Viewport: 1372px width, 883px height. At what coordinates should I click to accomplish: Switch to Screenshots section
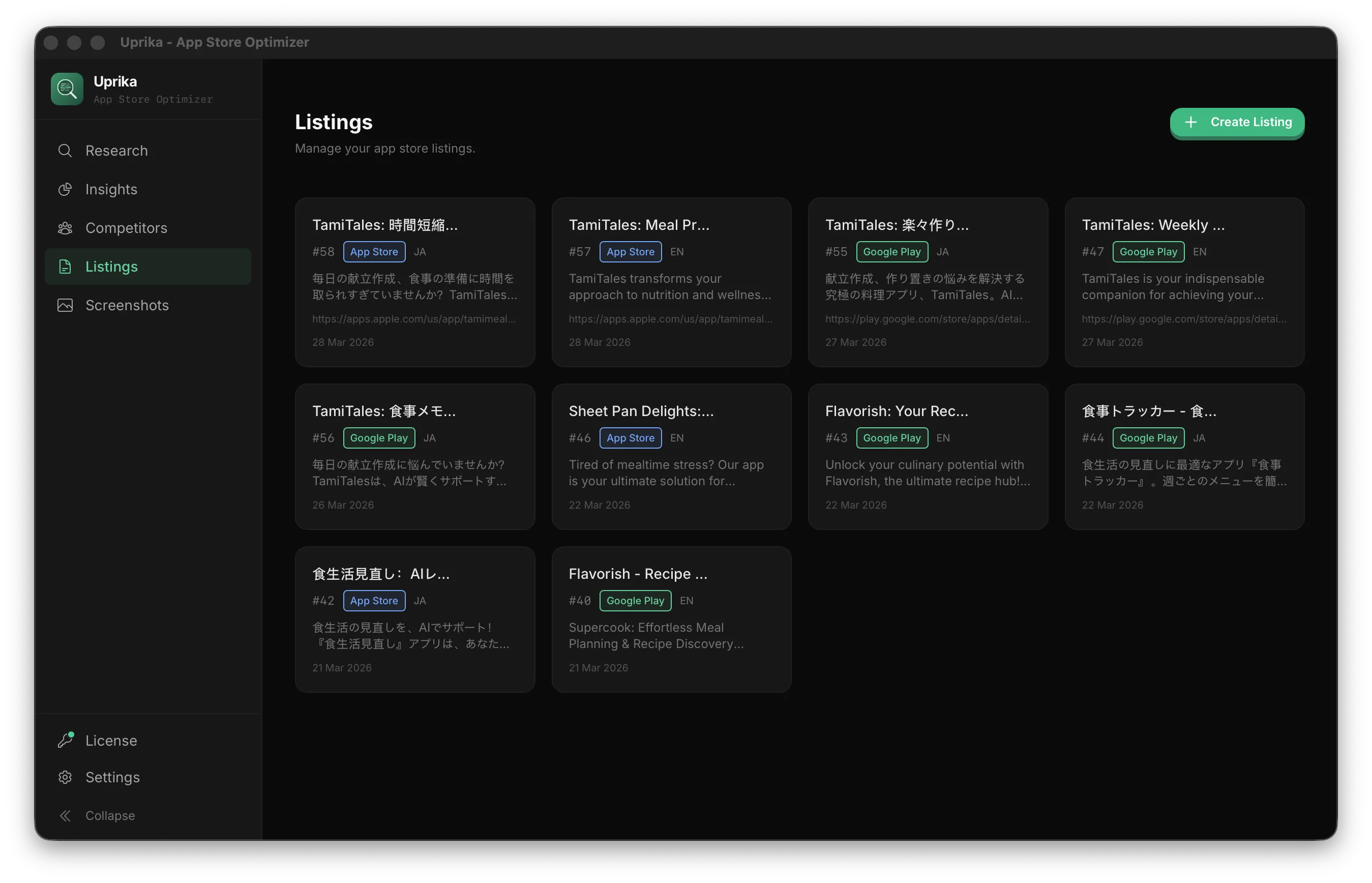pos(127,305)
